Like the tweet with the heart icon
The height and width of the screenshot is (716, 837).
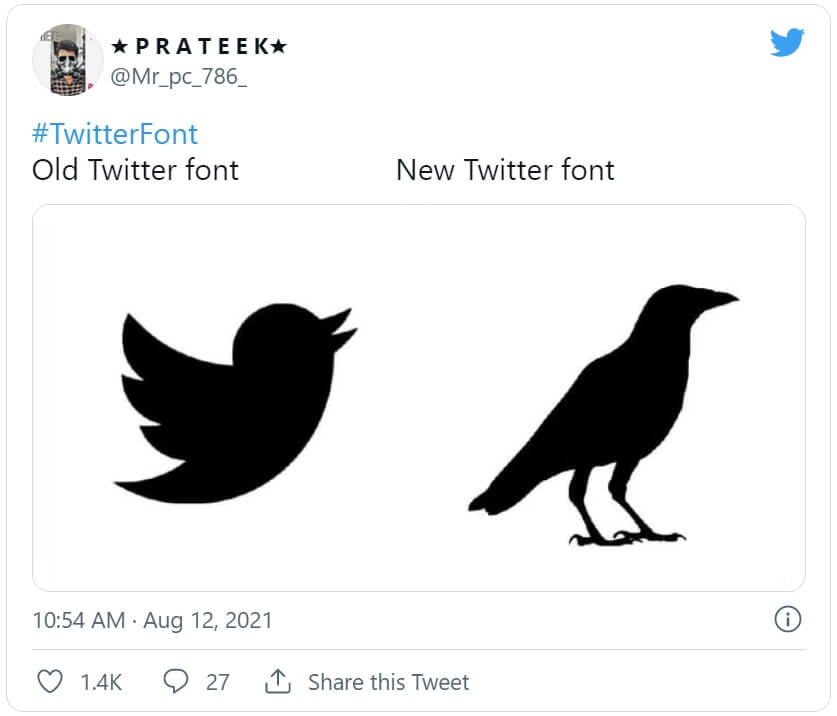(49, 682)
